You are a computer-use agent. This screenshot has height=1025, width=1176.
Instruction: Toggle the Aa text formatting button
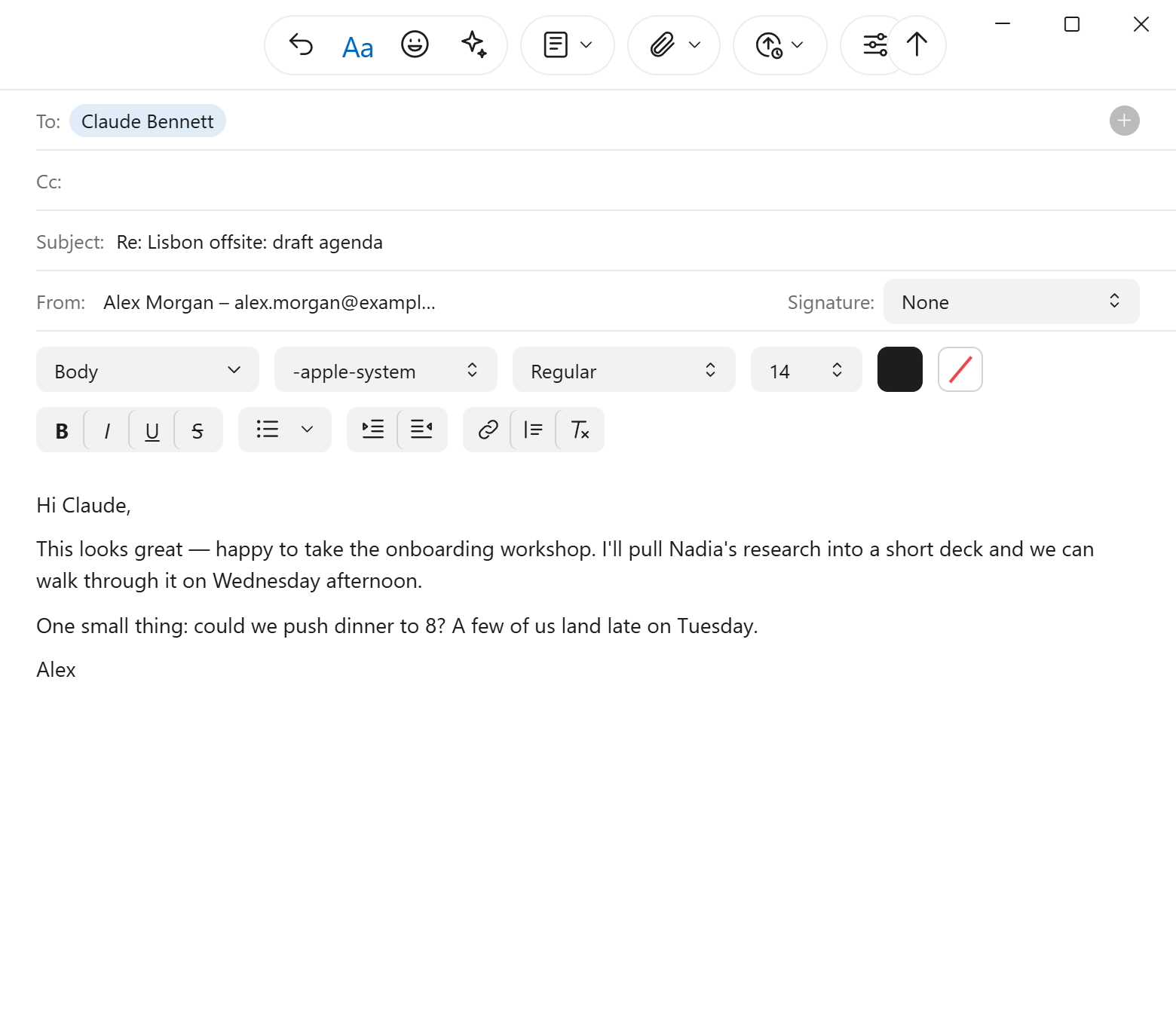[x=358, y=47]
